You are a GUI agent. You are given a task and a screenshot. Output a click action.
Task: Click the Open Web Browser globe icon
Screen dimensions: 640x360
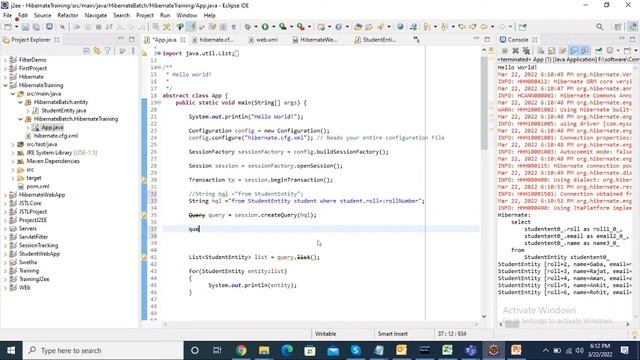point(400,27)
